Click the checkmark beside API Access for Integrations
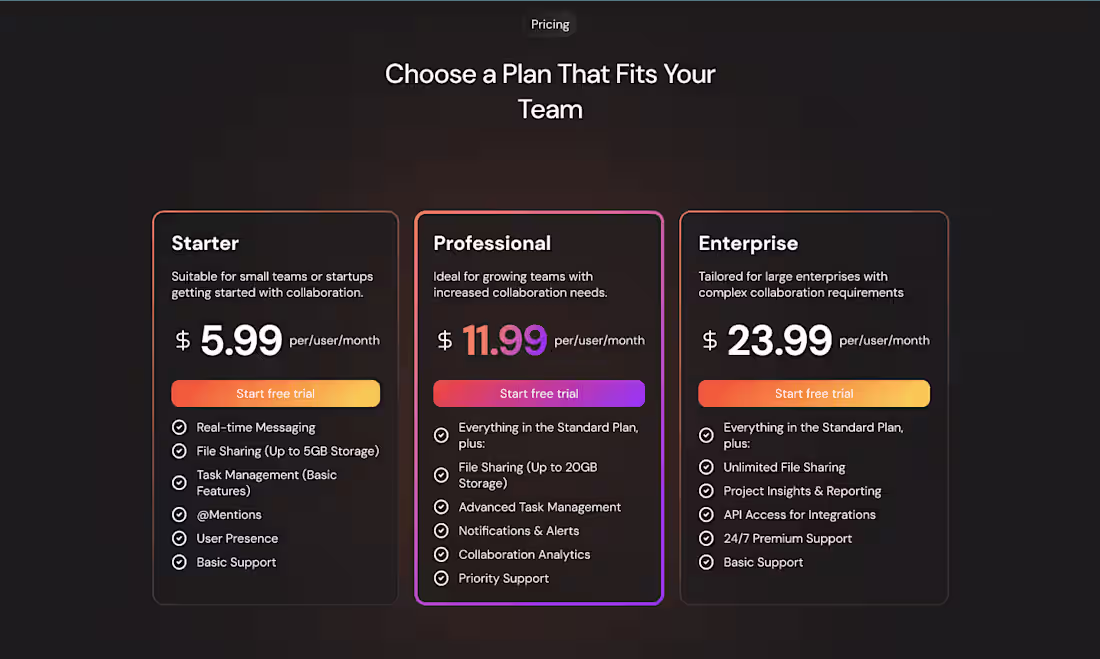 click(707, 514)
